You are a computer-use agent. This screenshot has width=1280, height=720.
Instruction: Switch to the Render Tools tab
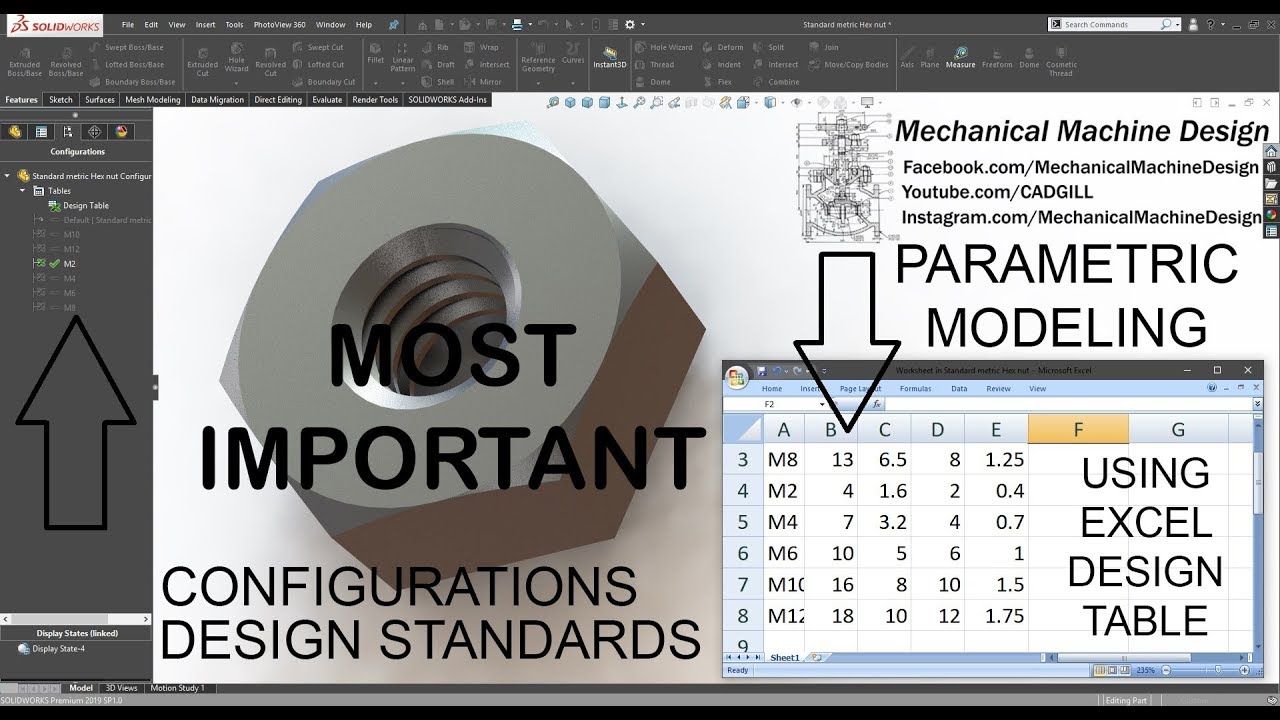point(375,100)
